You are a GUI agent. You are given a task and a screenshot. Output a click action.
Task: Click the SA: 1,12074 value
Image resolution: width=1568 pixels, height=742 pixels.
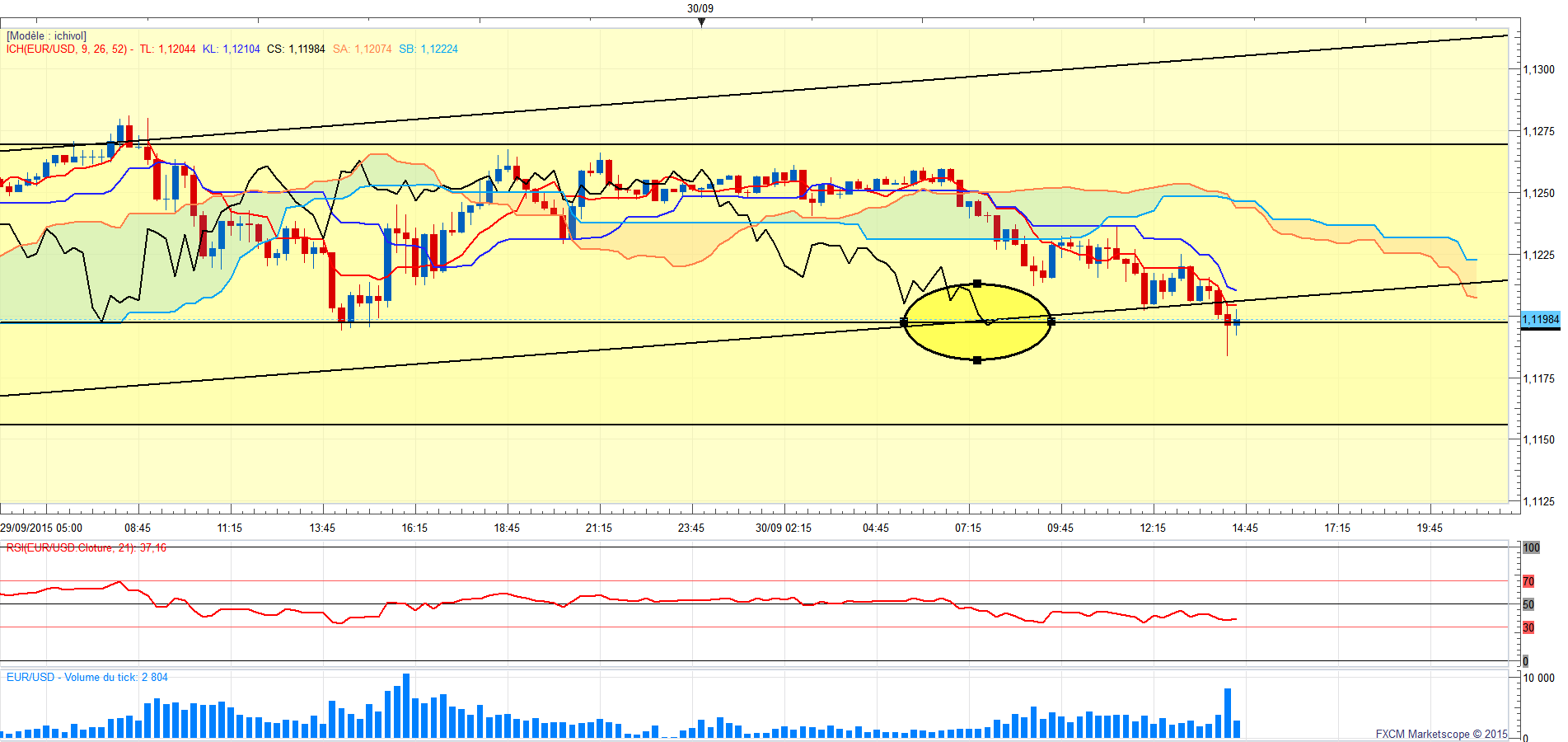[x=363, y=49]
